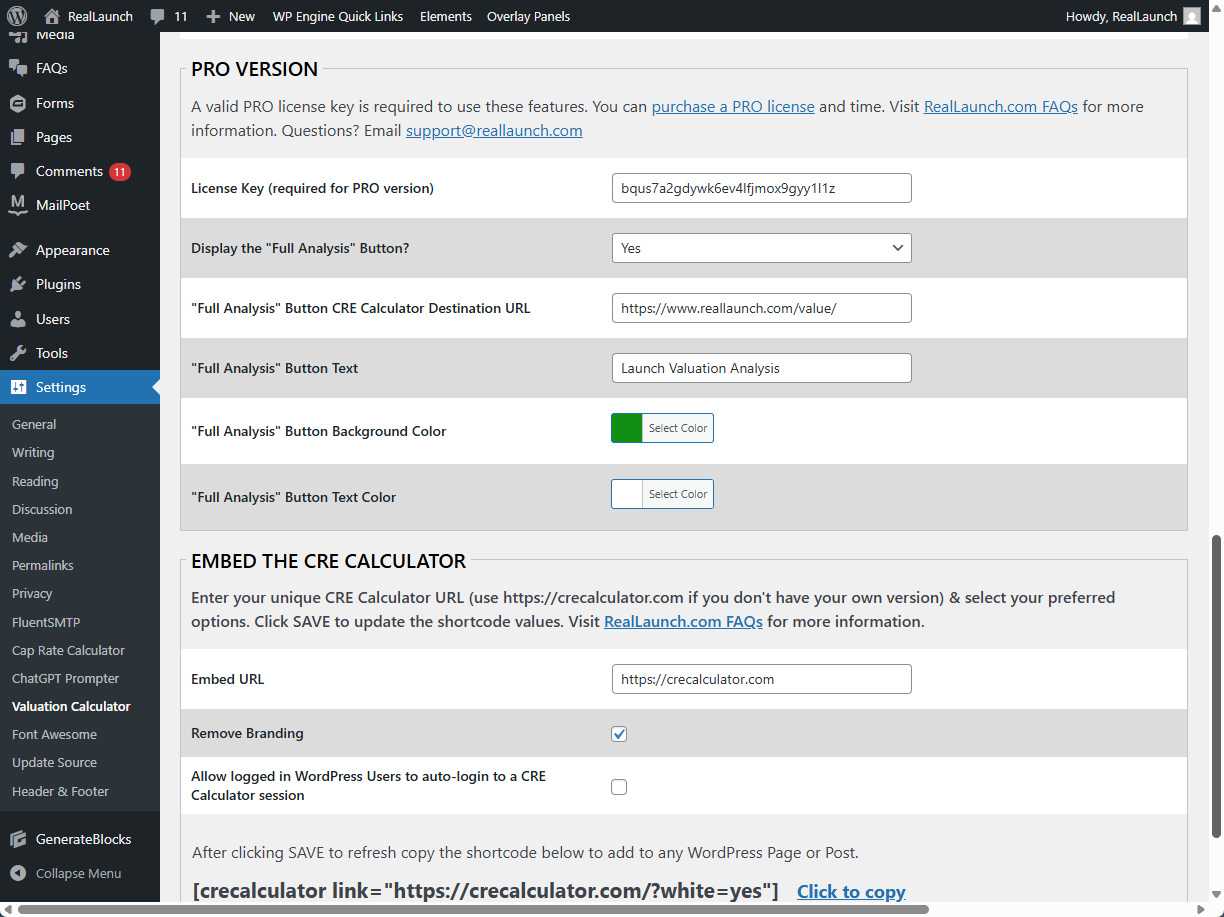
Task: Click the License Key input field
Action: 761,188
